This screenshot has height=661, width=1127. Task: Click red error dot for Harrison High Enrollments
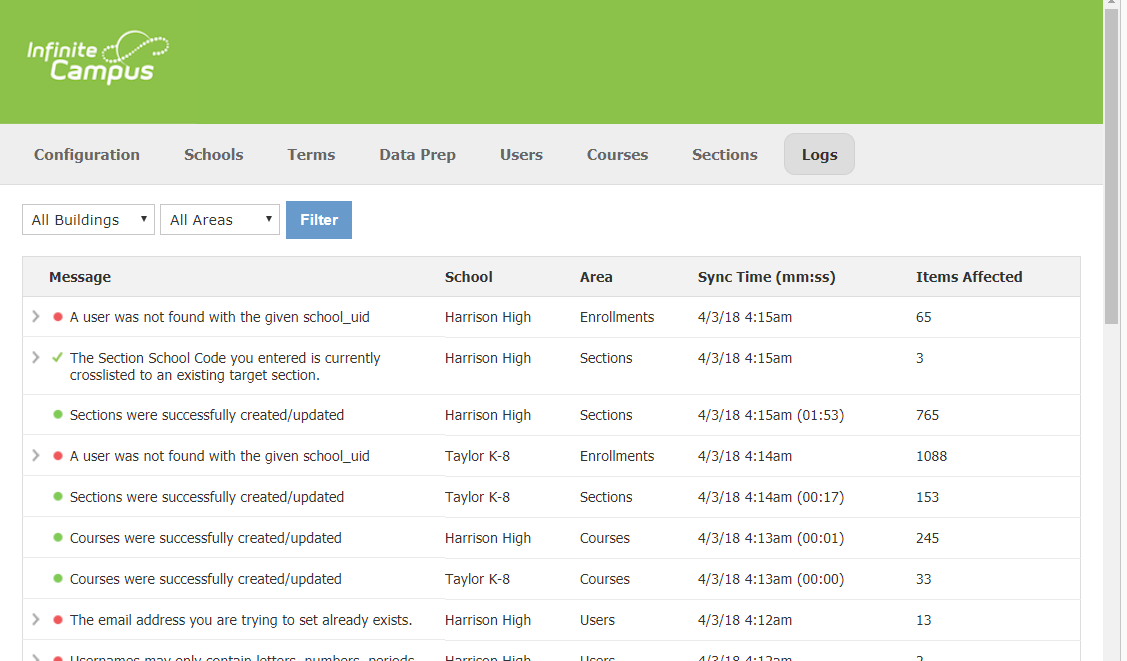point(58,317)
